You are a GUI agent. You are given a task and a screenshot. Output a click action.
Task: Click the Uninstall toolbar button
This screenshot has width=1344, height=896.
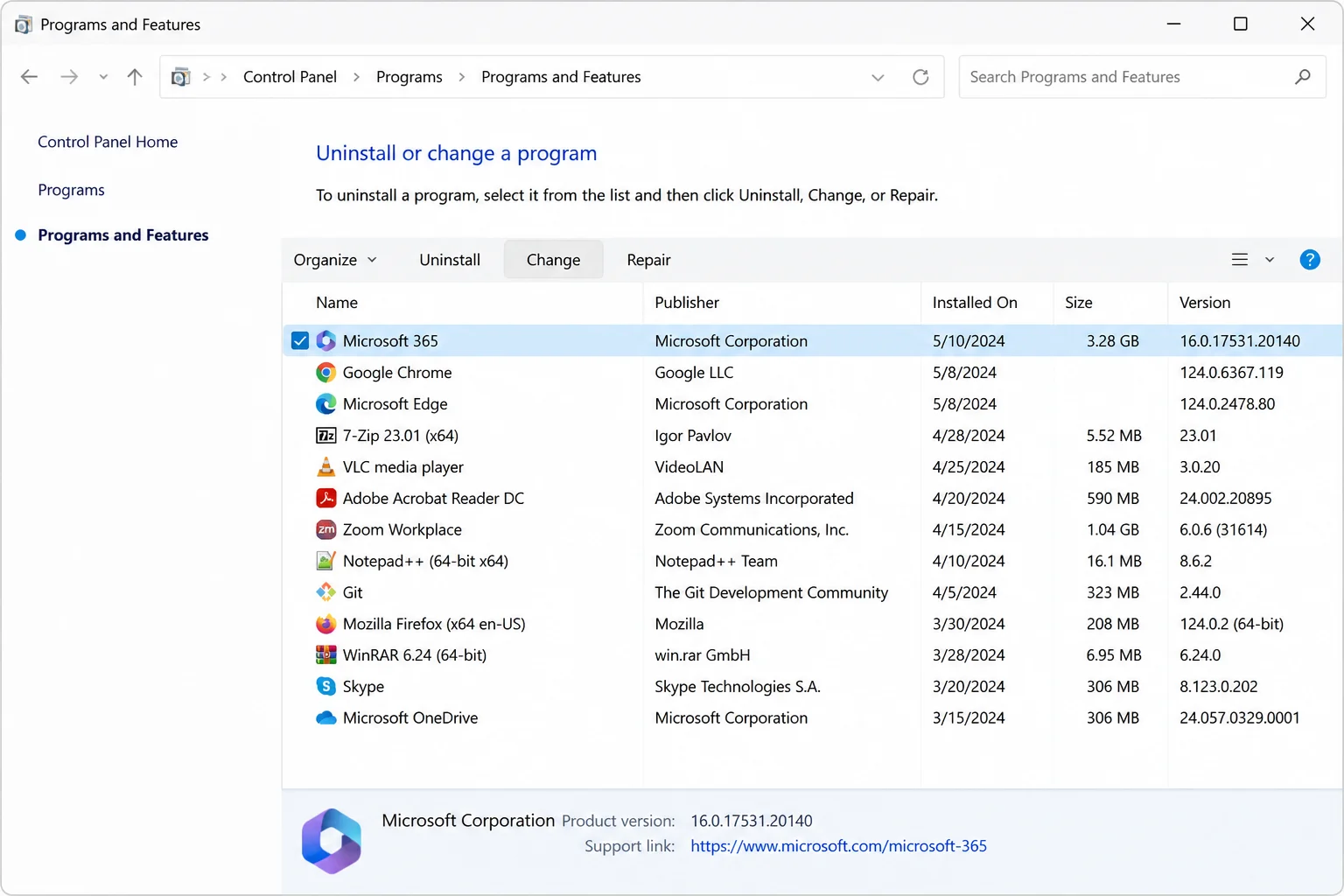(450, 260)
